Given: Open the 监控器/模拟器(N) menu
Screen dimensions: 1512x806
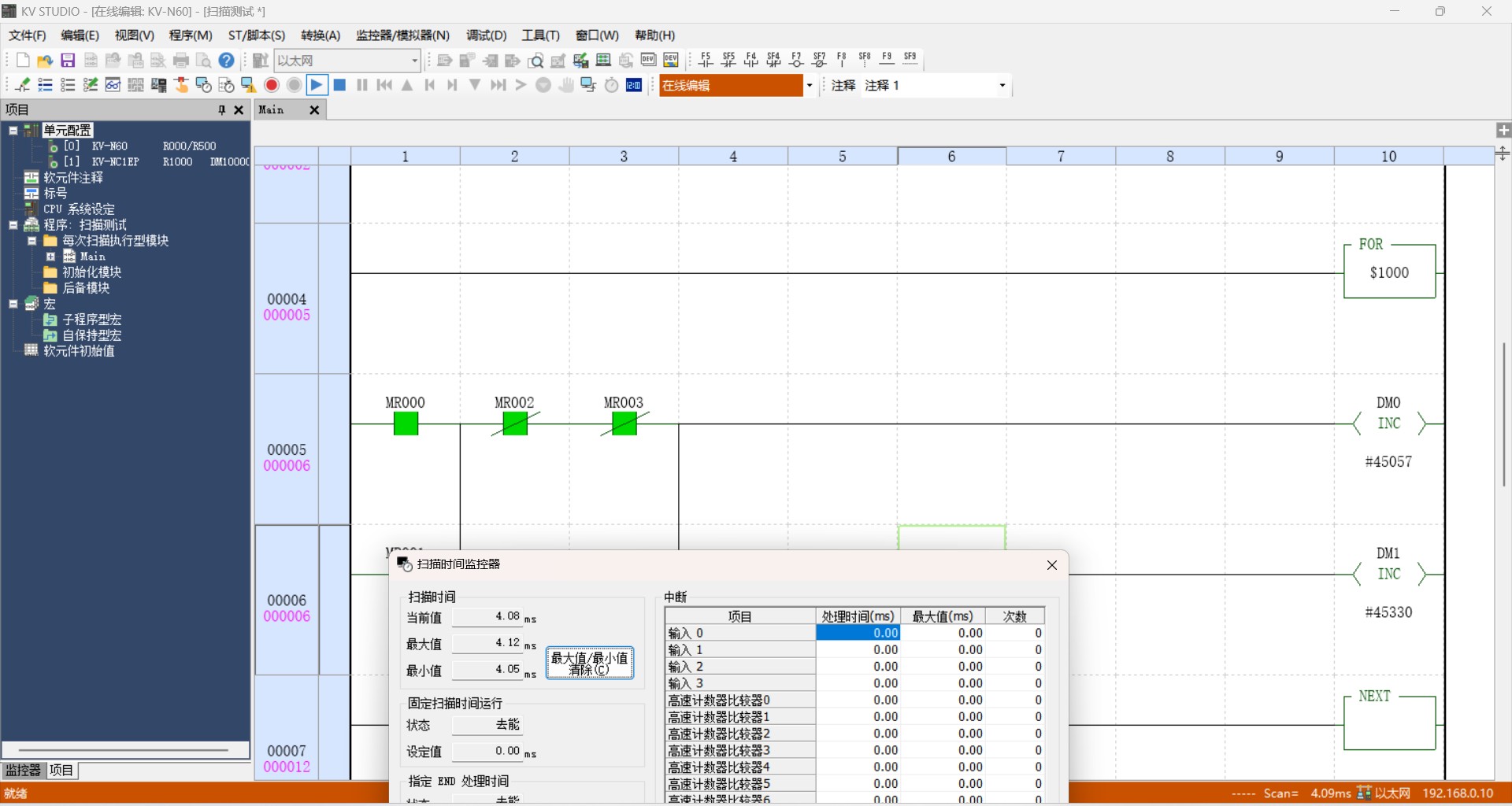Looking at the screenshot, I should (402, 35).
